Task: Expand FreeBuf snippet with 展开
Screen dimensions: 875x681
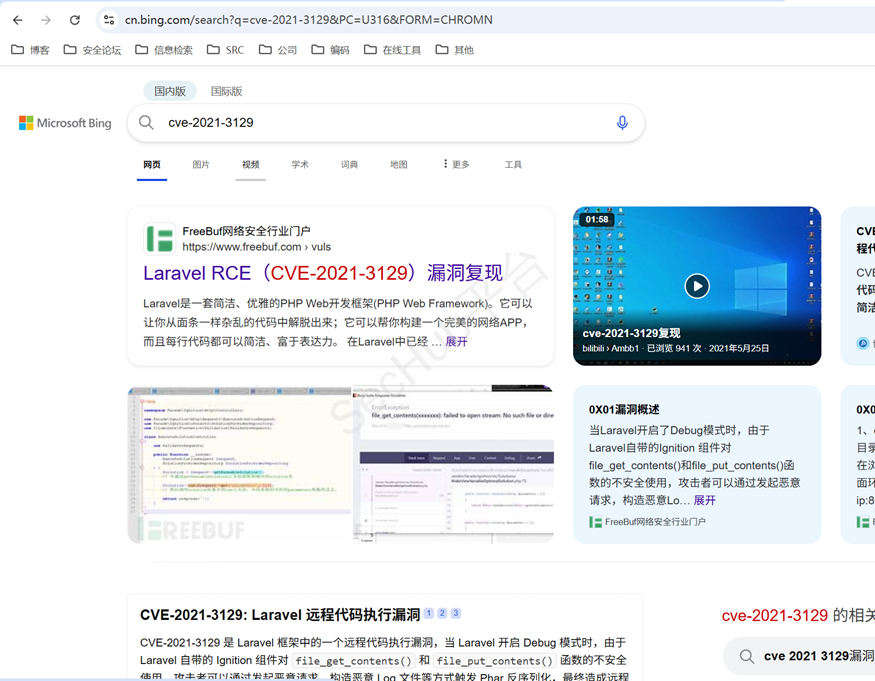Action: [456, 342]
